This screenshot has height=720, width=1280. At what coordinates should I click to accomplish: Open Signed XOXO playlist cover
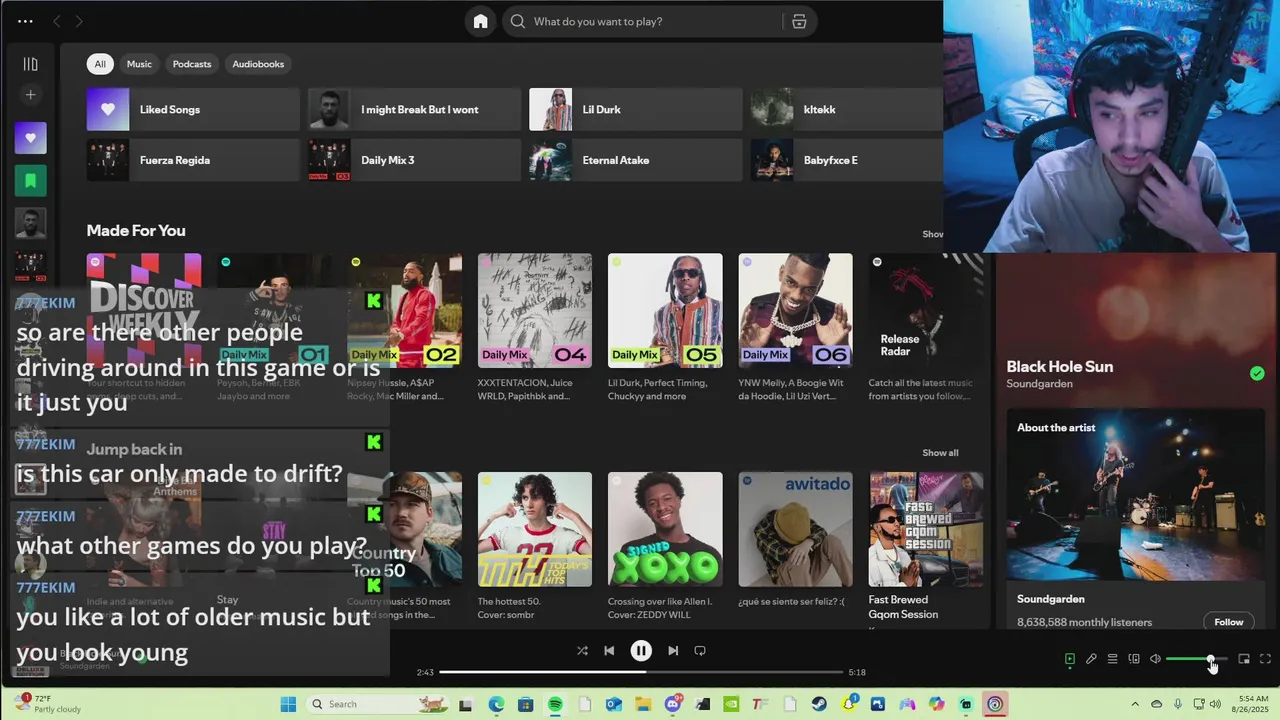(x=665, y=530)
